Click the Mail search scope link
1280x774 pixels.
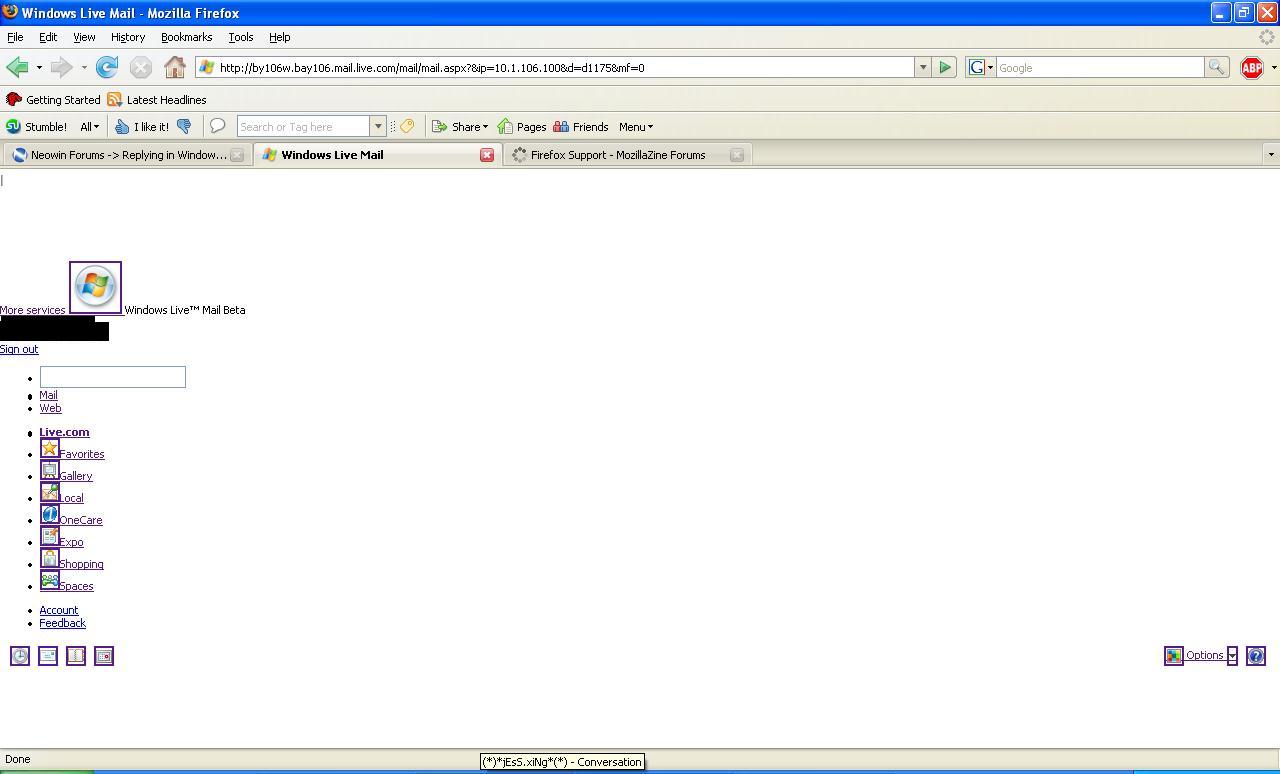click(48, 395)
